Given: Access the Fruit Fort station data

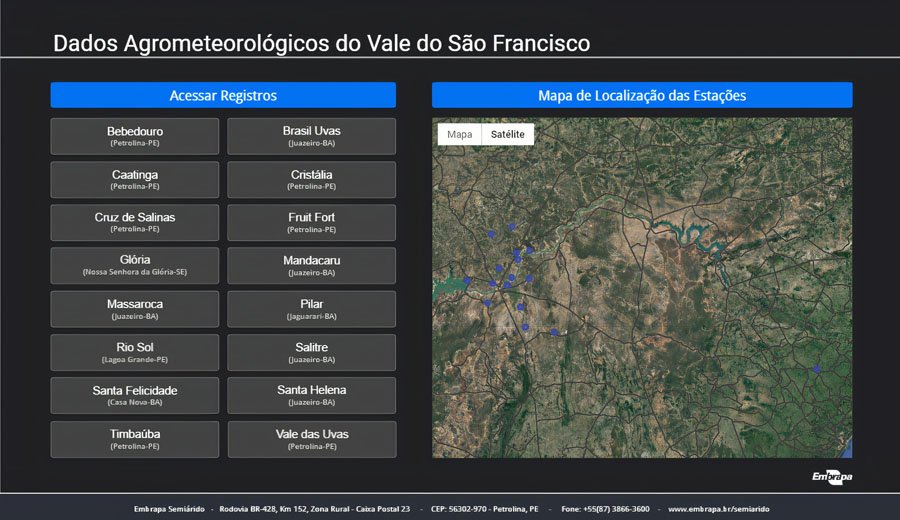Looking at the screenshot, I should [x=311, y=223].
